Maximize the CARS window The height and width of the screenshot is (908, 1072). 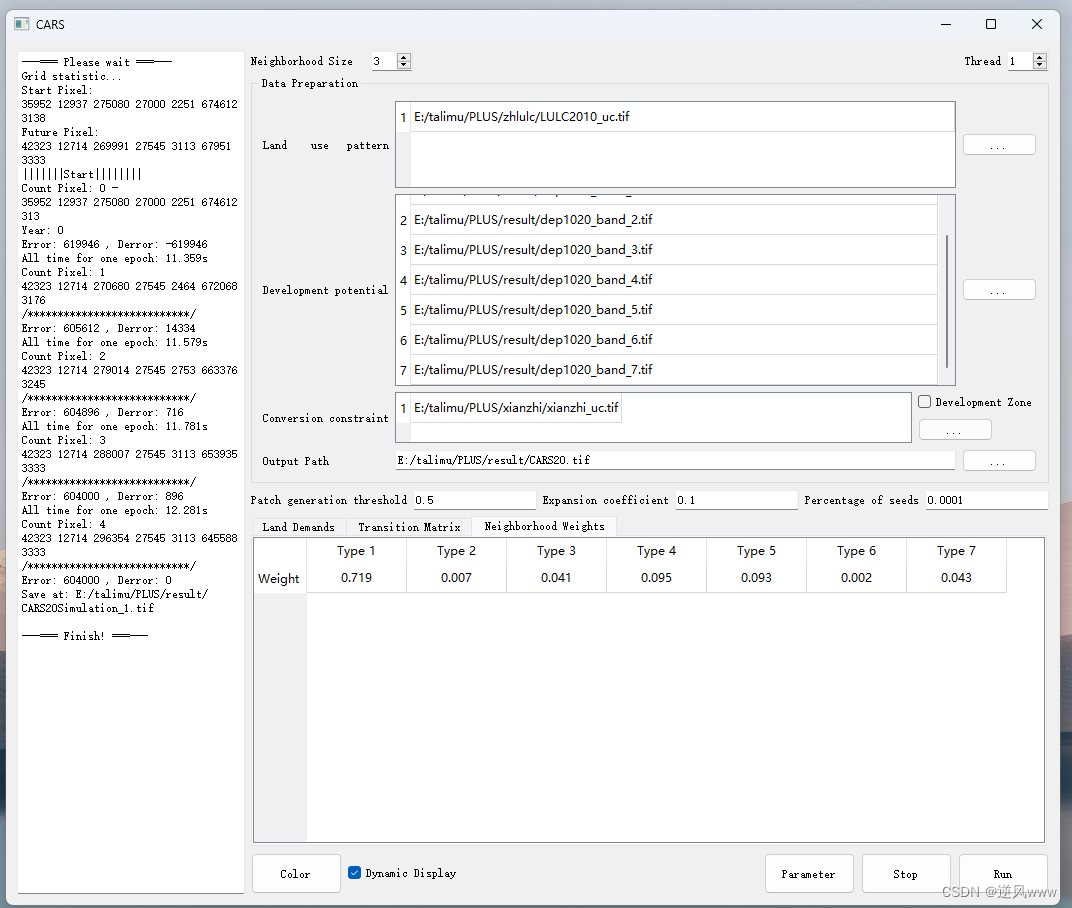(991, 24)
